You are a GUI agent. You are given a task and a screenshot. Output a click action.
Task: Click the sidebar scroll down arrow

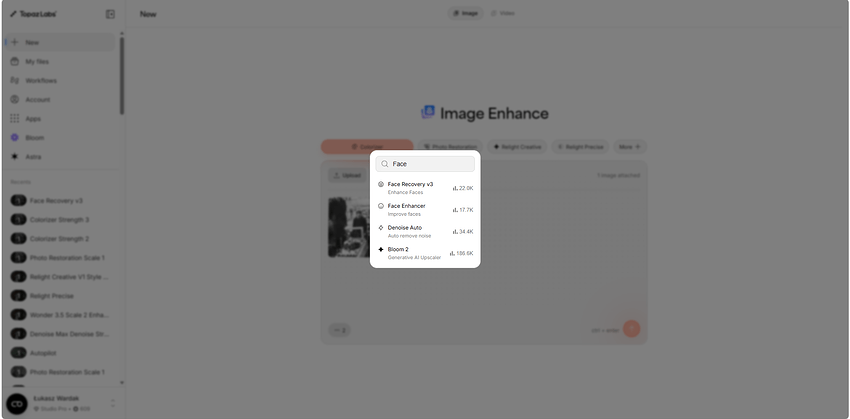(x=122, y=383)
